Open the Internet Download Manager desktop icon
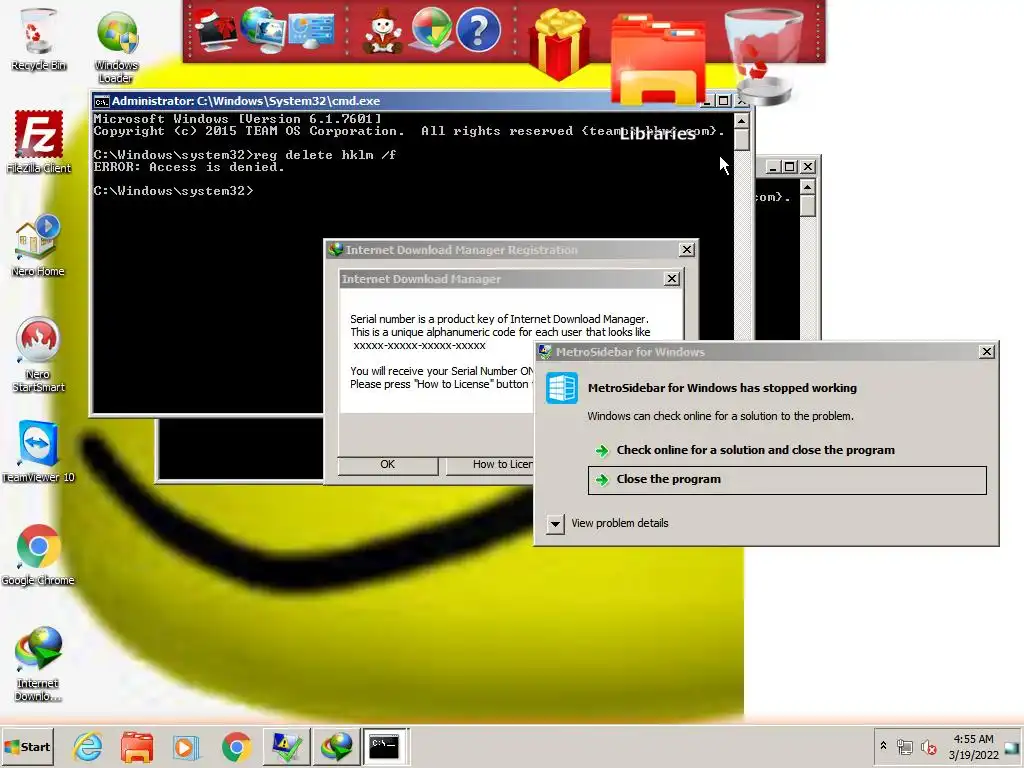 pyautogui.click(x=38, y=664)
